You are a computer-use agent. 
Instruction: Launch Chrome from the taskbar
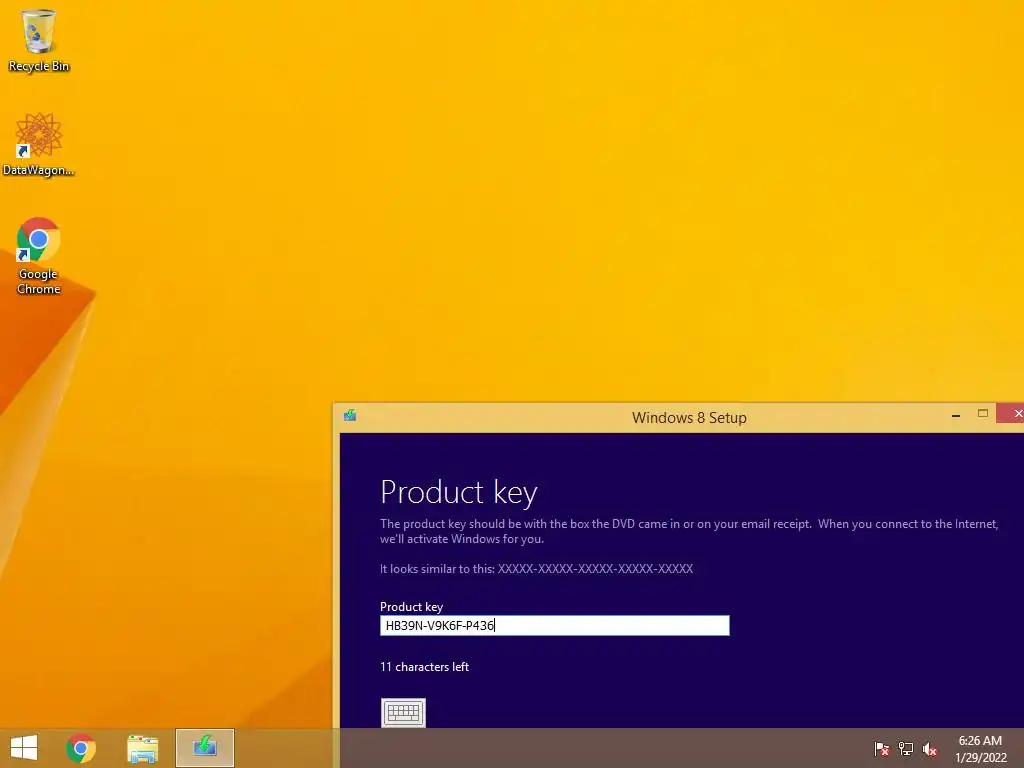(x=81, y=748)
